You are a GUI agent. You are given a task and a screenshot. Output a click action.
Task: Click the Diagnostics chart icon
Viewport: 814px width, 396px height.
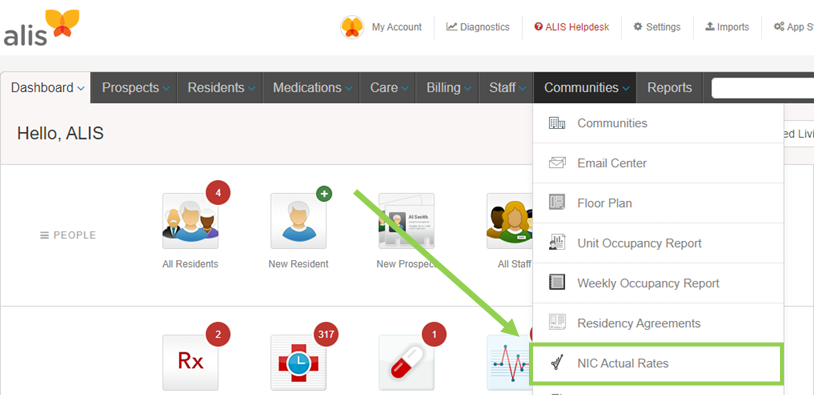(451, 26)
